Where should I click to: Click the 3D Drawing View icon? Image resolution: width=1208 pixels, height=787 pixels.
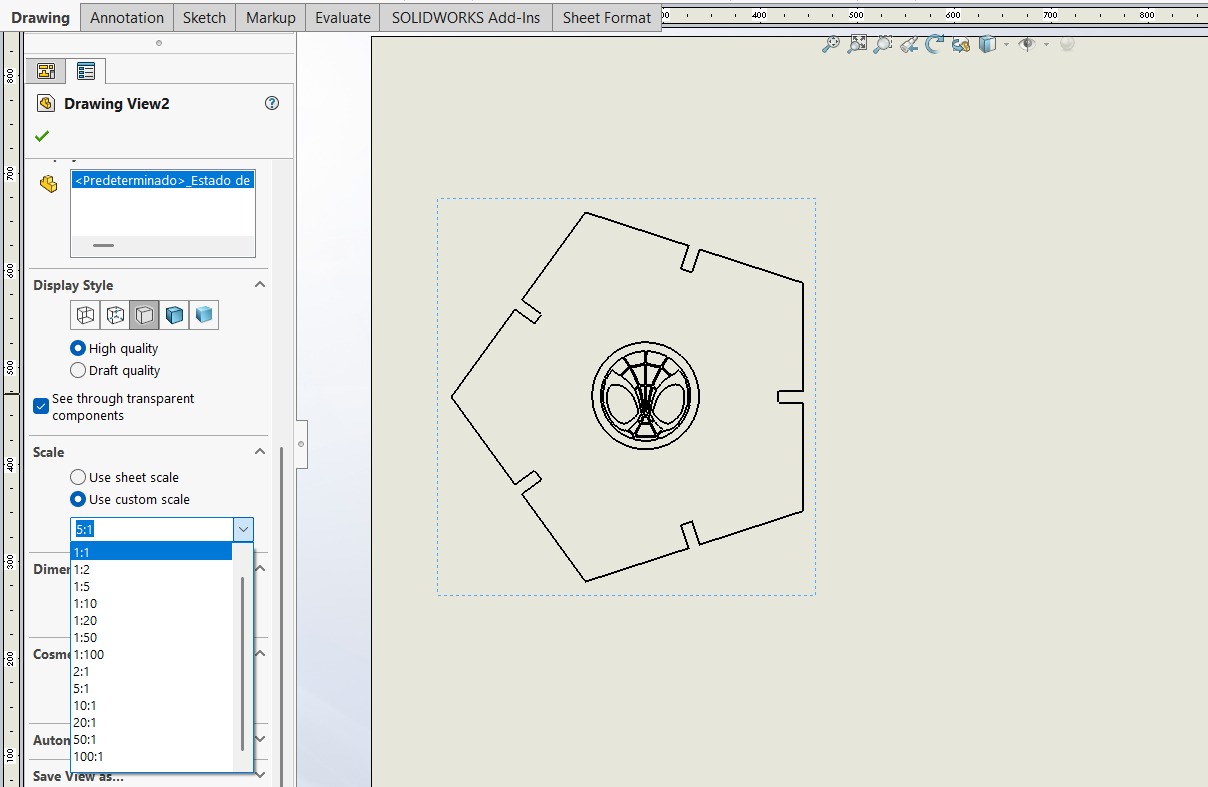tap(961, 44)
